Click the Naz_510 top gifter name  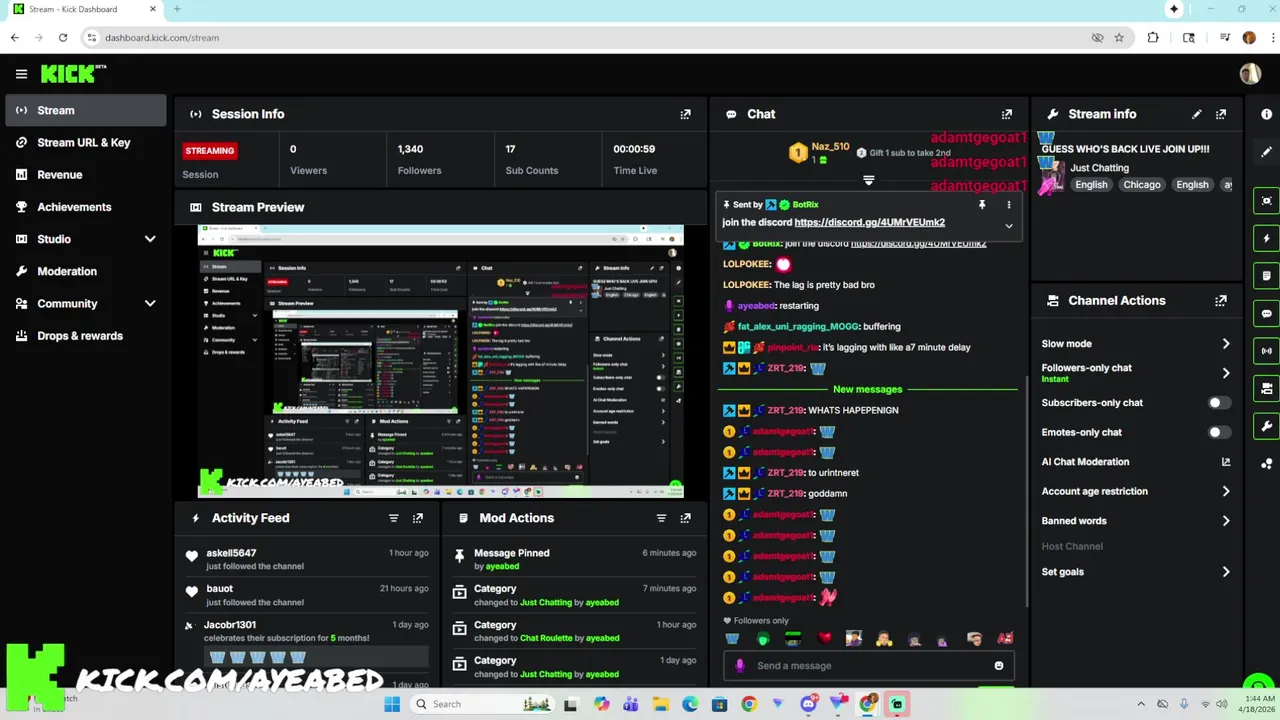(x=830, y=147)
